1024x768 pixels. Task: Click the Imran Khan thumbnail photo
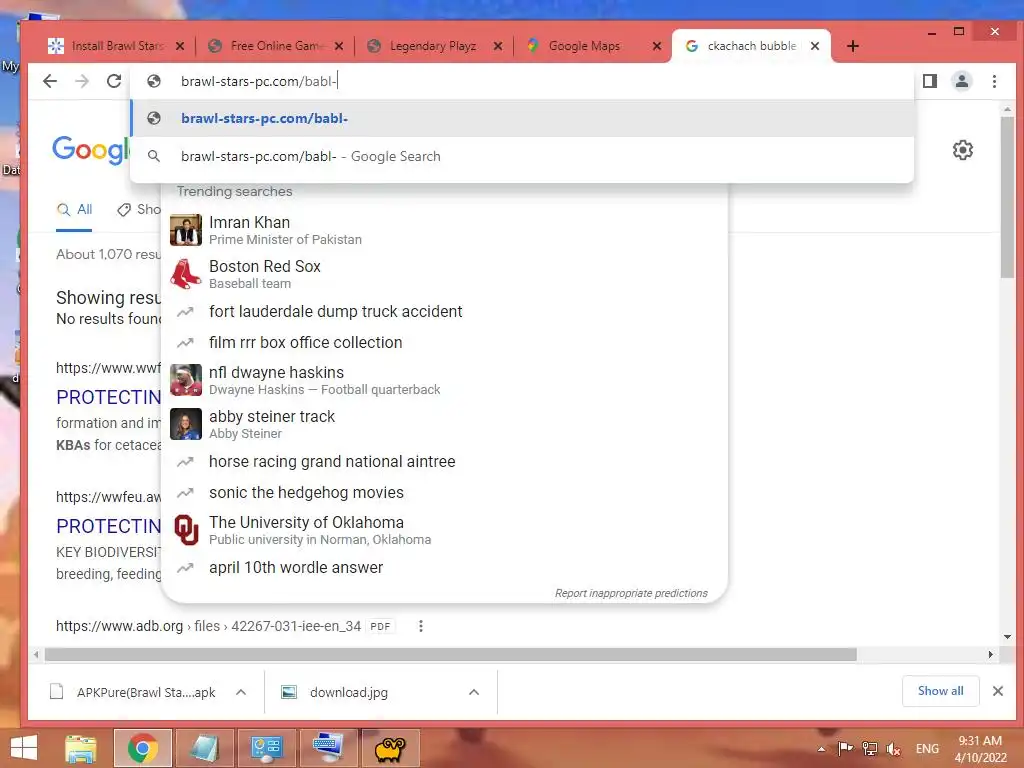click(185, 230)
